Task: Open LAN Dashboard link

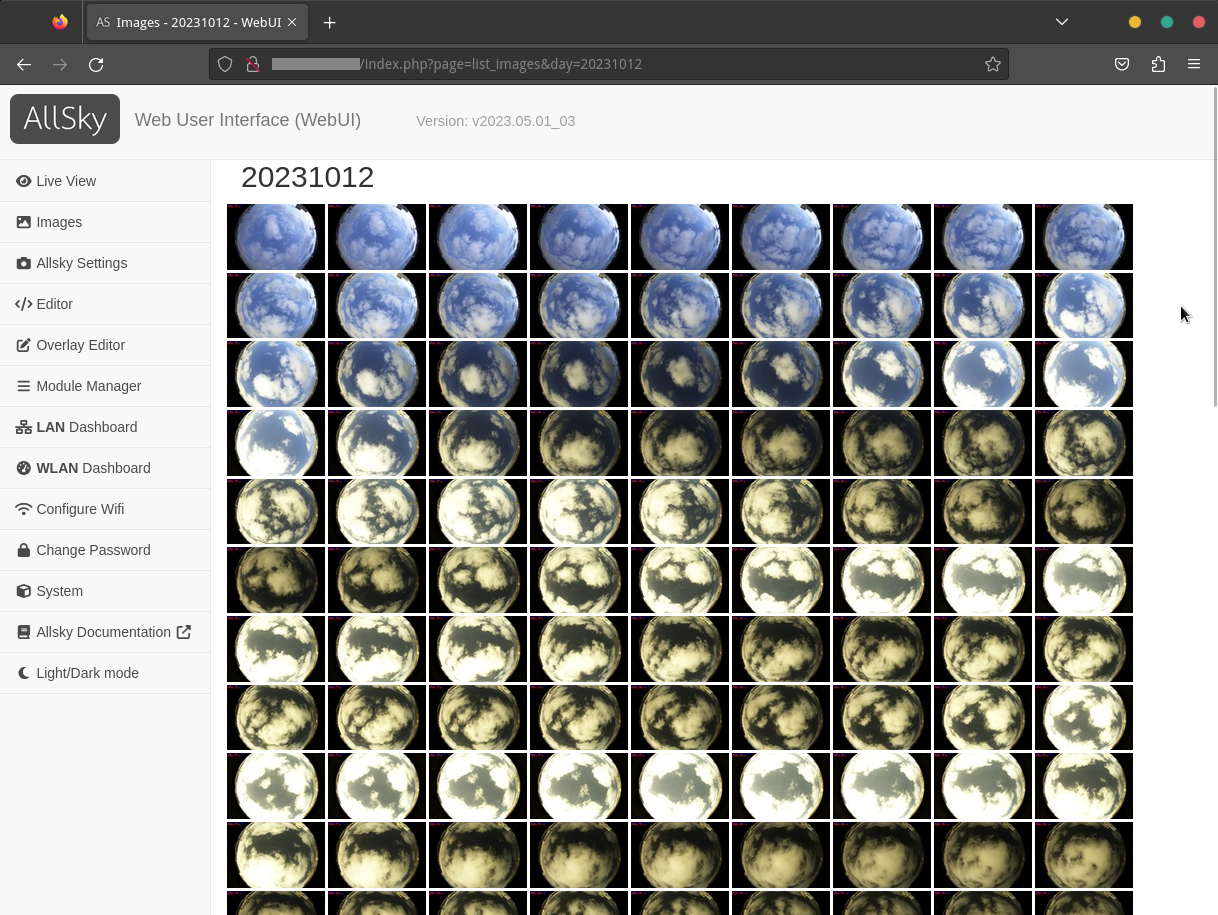Action: [x=105, y=427]
